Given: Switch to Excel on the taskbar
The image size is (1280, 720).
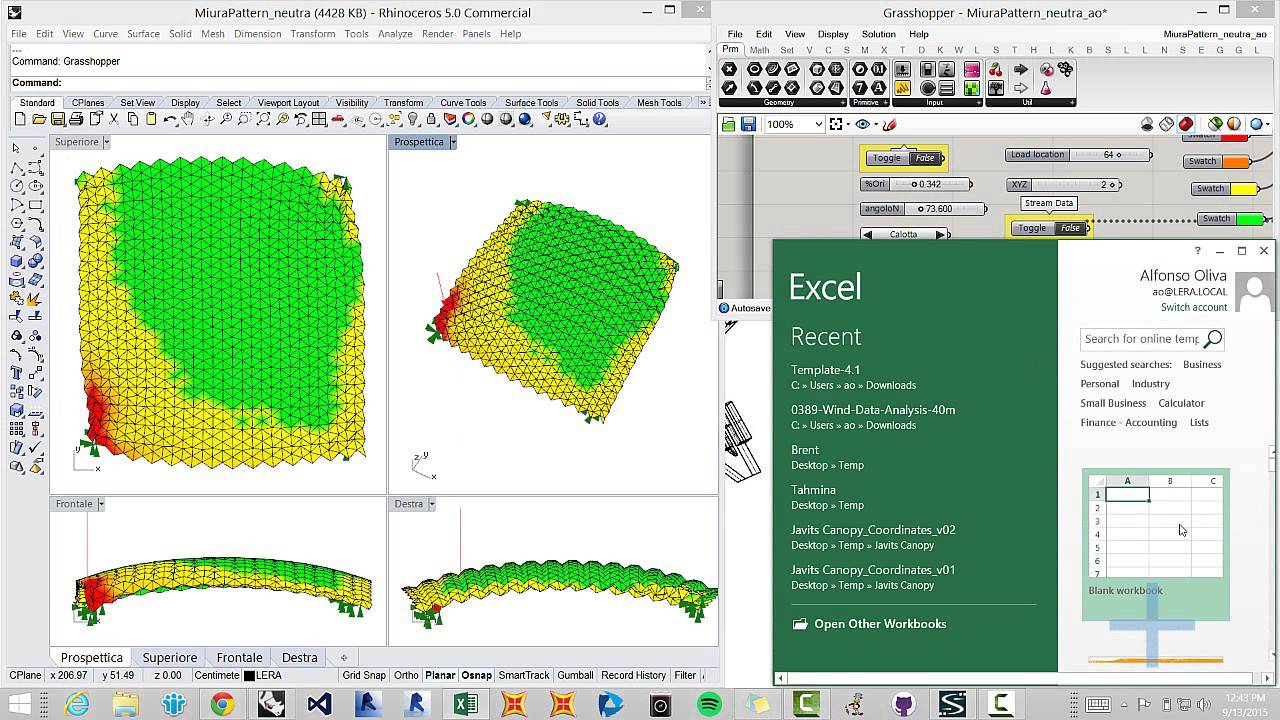Looking at the screenshot, I should tap(465, 704).
